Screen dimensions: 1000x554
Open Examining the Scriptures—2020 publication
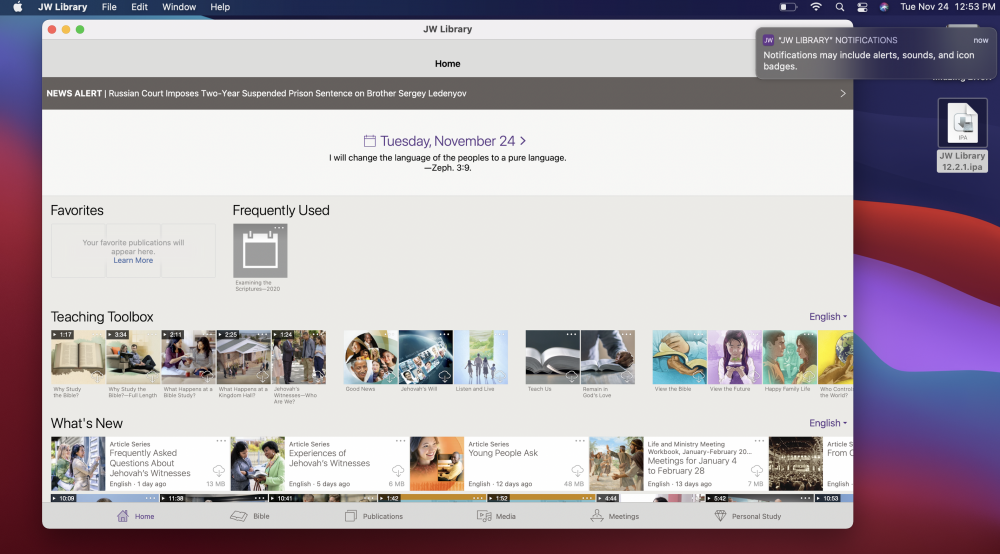tap(260, 251)
